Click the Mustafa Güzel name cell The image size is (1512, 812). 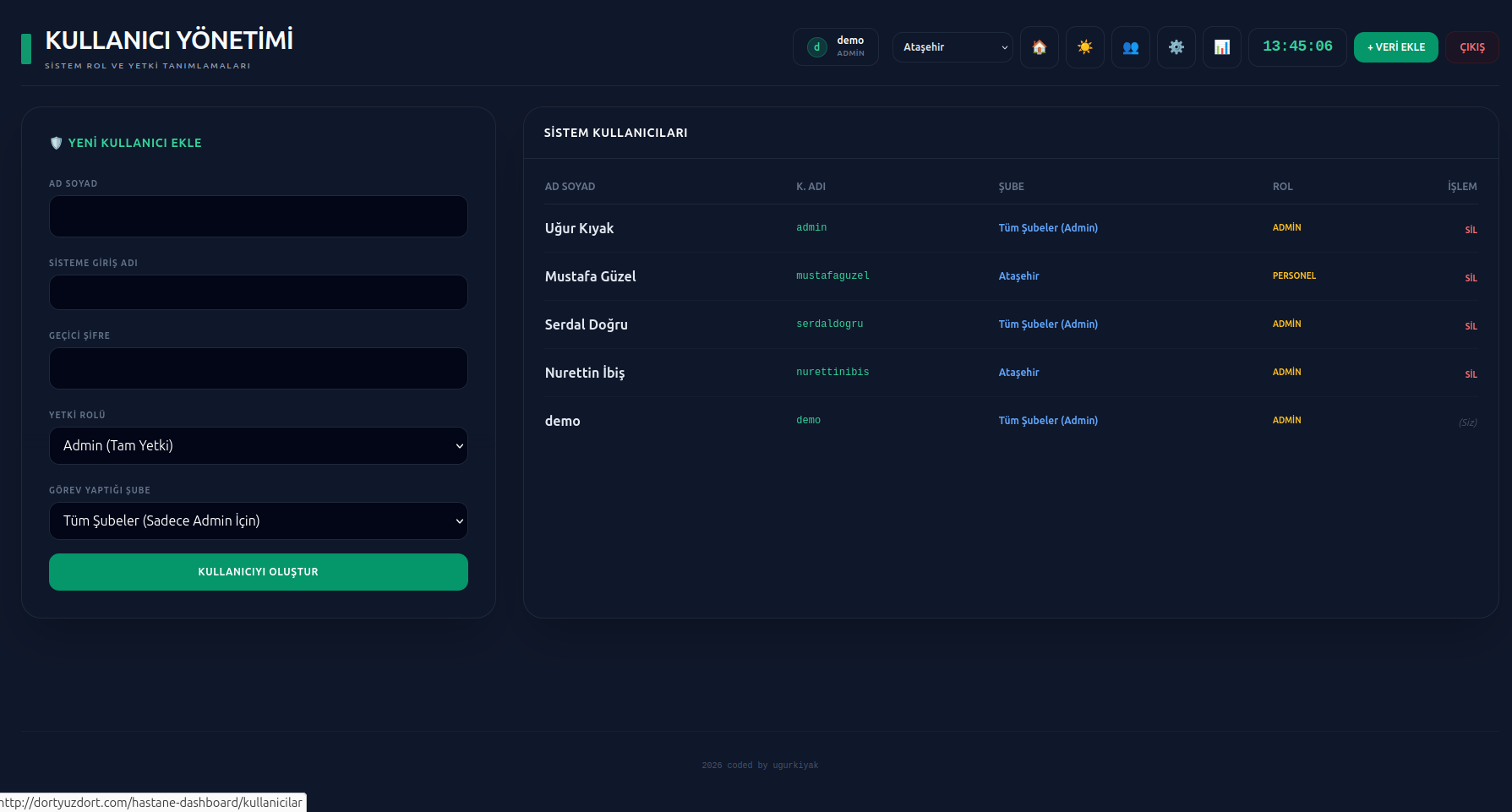point(590,276)
